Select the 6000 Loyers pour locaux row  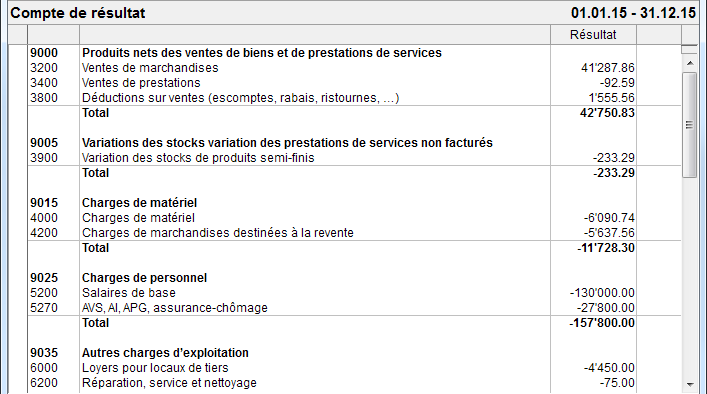pyautogui.click(x=354, y=368)
